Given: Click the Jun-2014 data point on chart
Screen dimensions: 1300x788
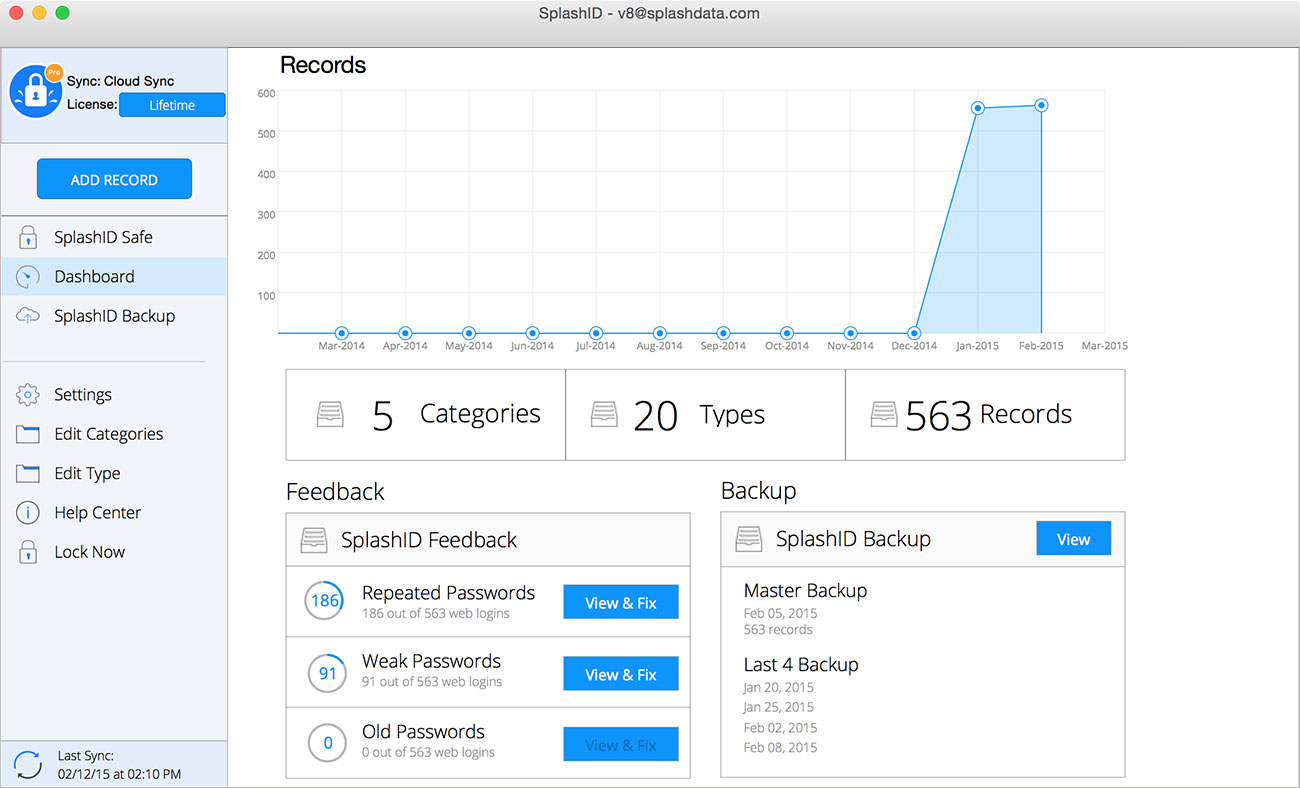Looking at the screenshot, I should tap(533, 333).
